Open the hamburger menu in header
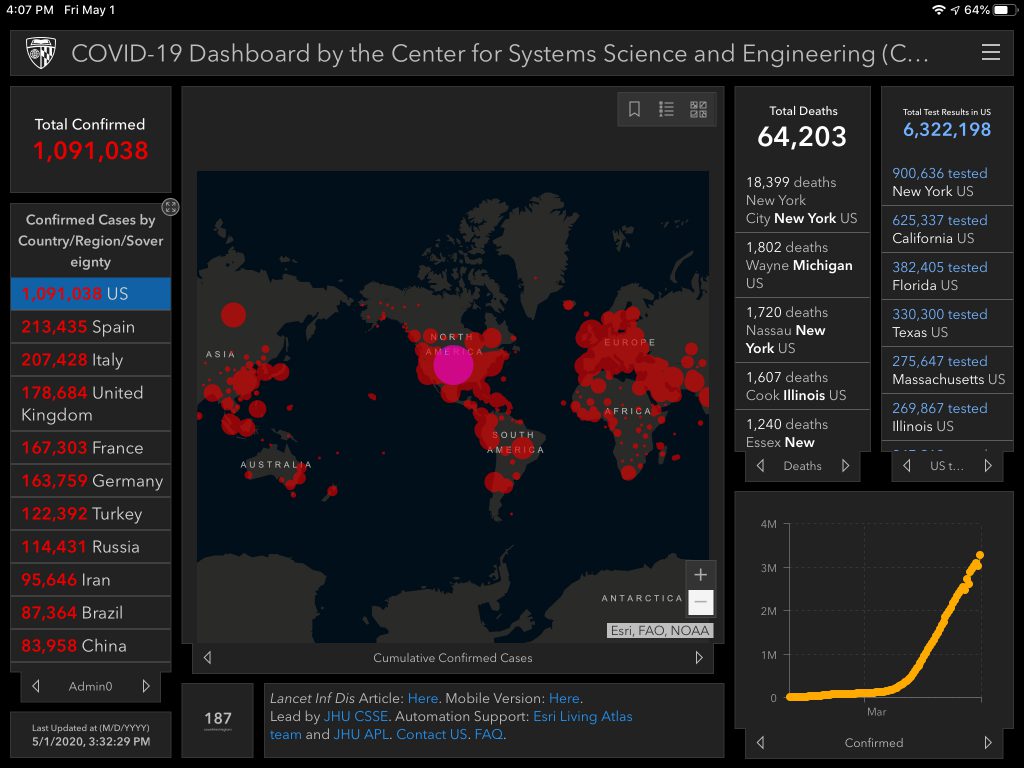Screen dimensions: 1024x768 (990, 53)
